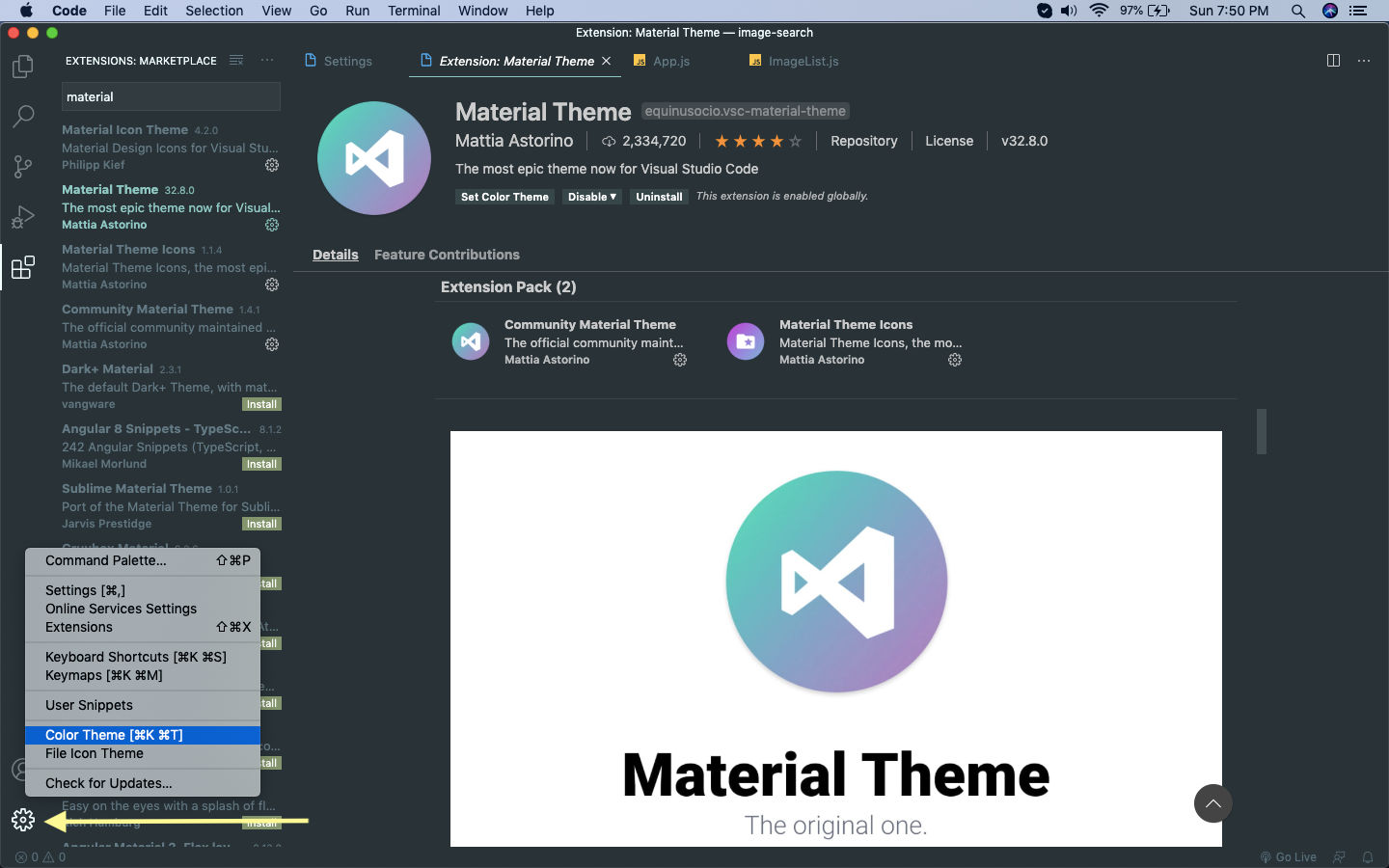
Task: Choose Color Theme from the manage menu
Action: [143, 735]
